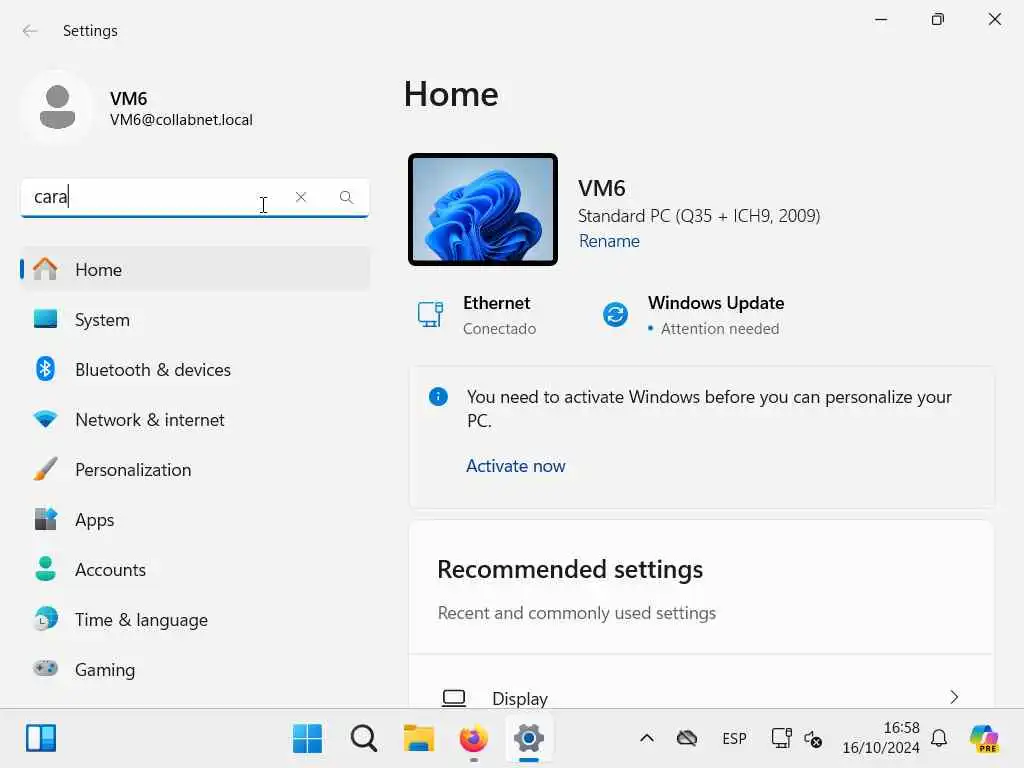Open Apps settings category
1024x768 pixels.
[195, 520]
